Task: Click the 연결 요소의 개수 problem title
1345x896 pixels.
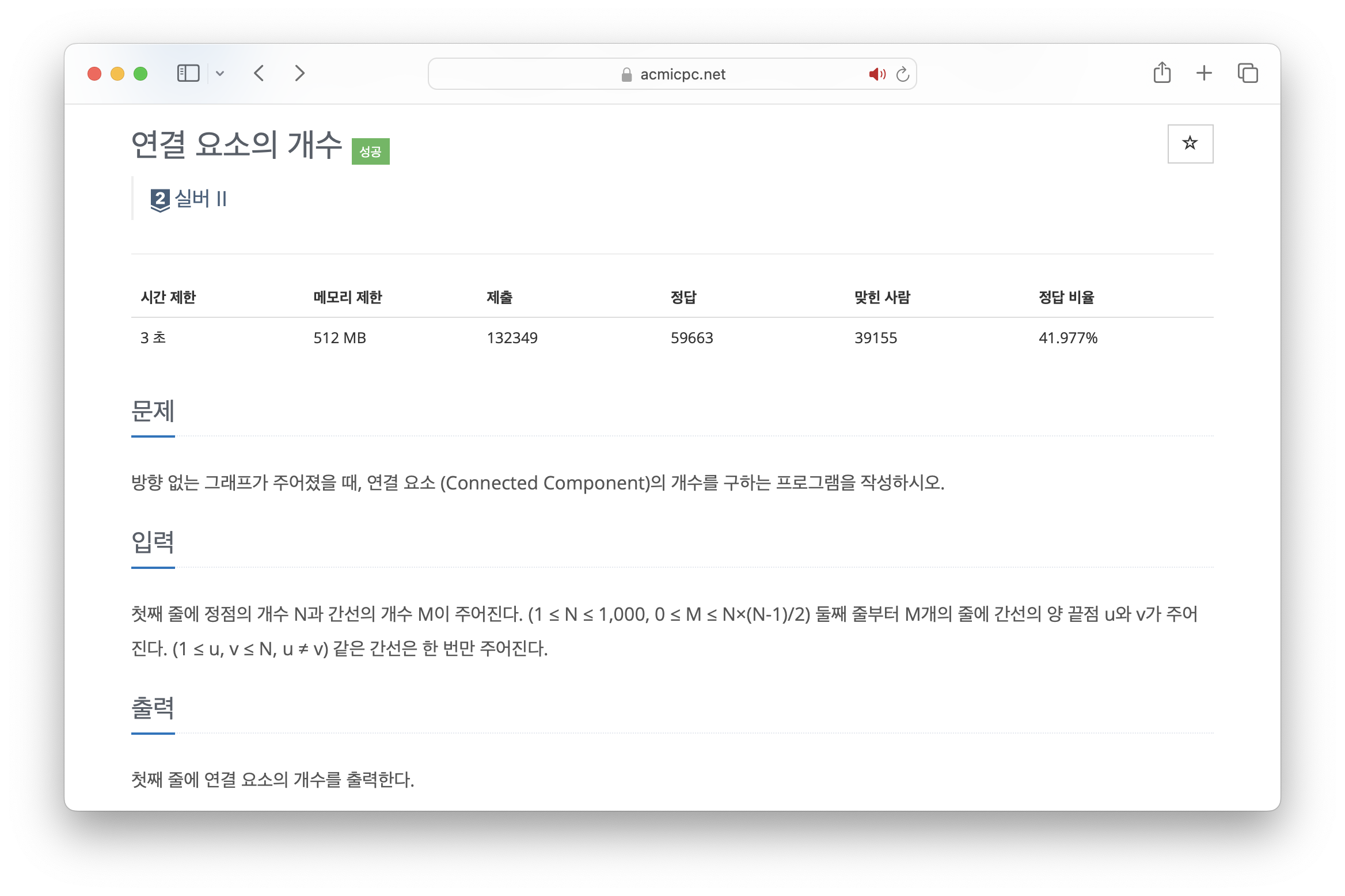Action: point(237,145)
